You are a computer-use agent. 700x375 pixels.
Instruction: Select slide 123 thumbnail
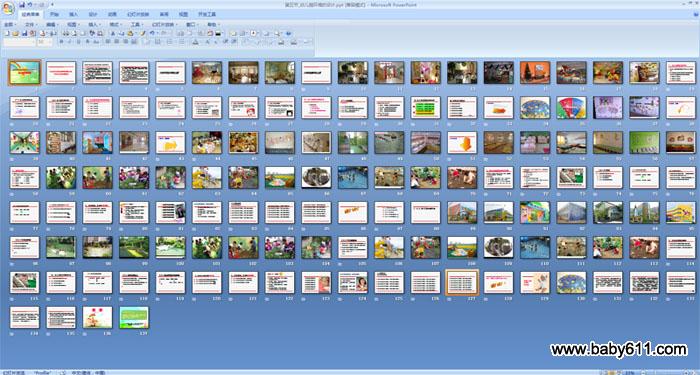pyautogui.click(x=316, y=282)
